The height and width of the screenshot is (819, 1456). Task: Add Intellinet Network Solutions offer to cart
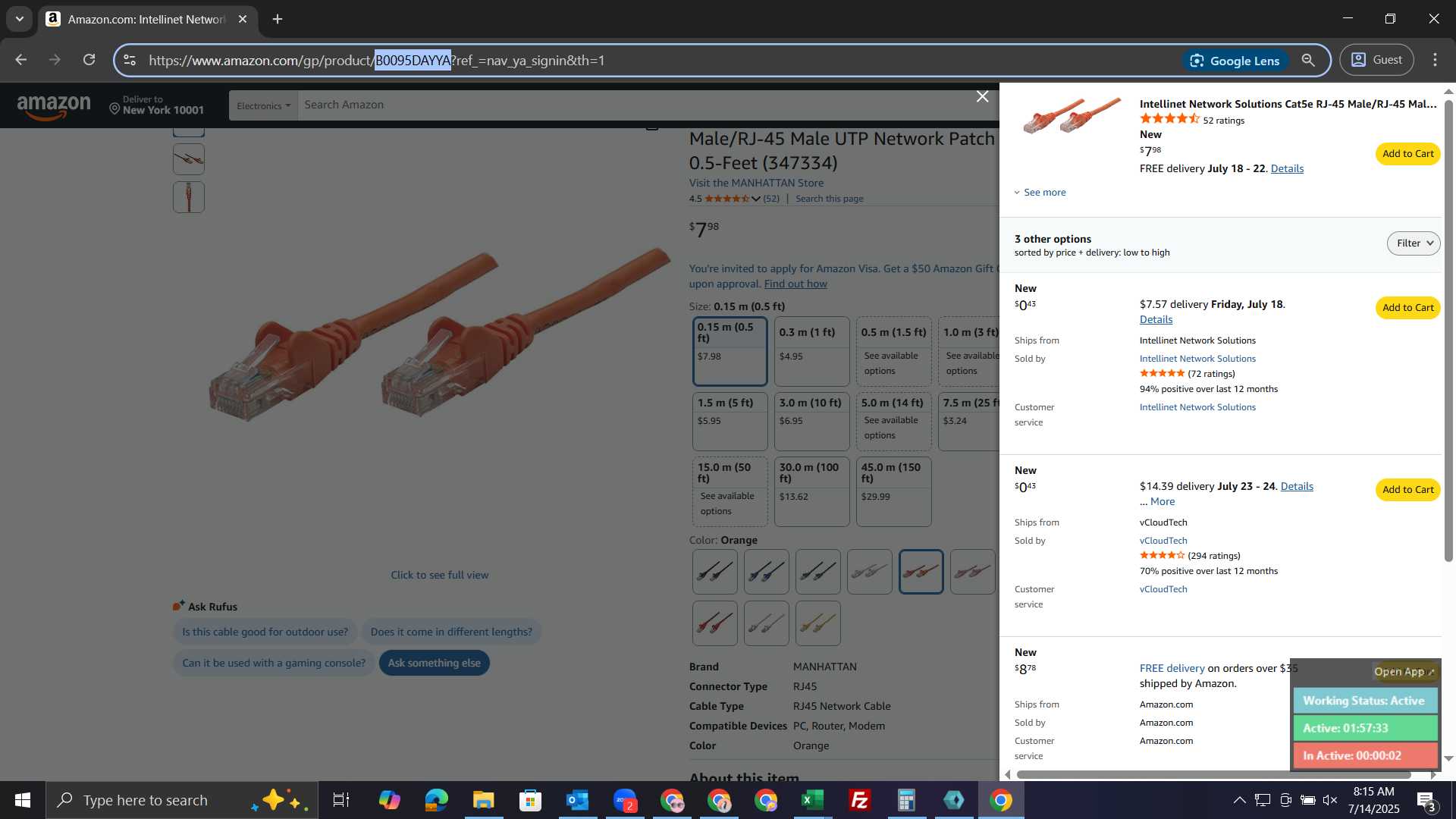click(1407, 308)
